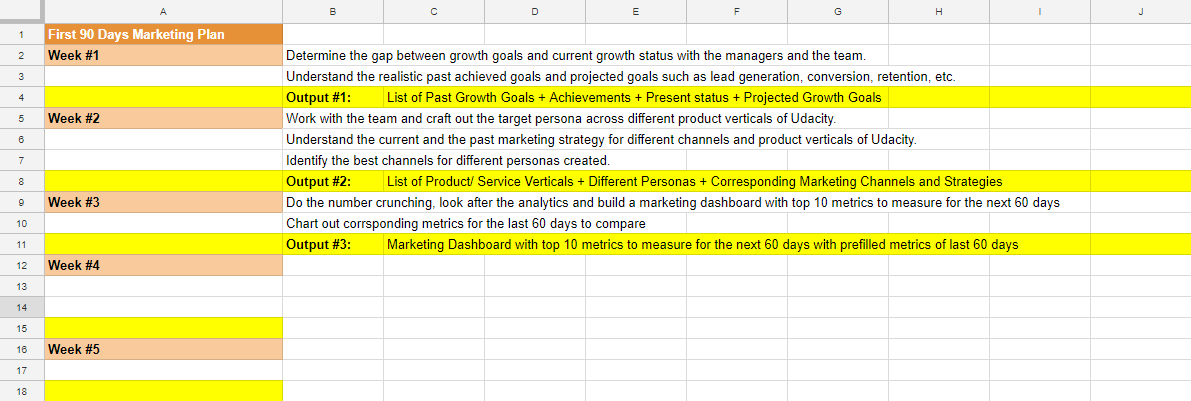
Task: Click 'List of Product/ Service Verticals' text
Action: (479, 182)
